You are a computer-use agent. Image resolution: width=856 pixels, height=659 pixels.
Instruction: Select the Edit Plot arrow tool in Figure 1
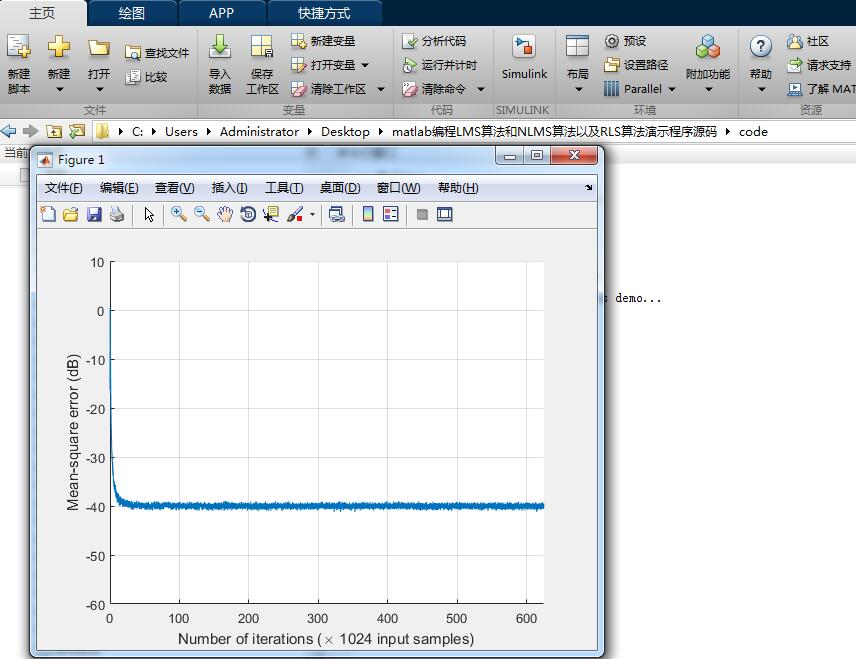point(149,214)
